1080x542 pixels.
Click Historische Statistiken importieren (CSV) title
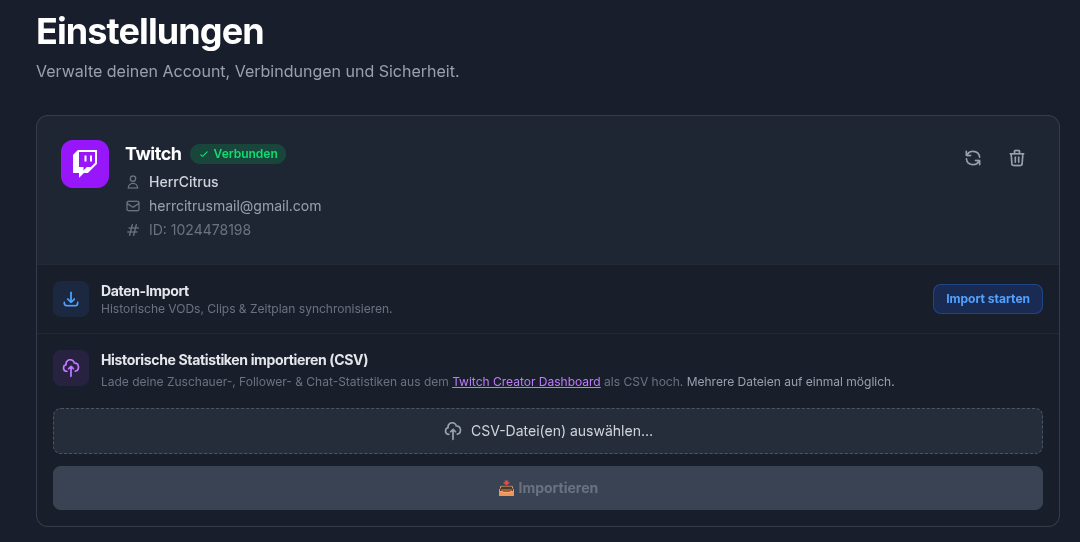pos(234,359)
